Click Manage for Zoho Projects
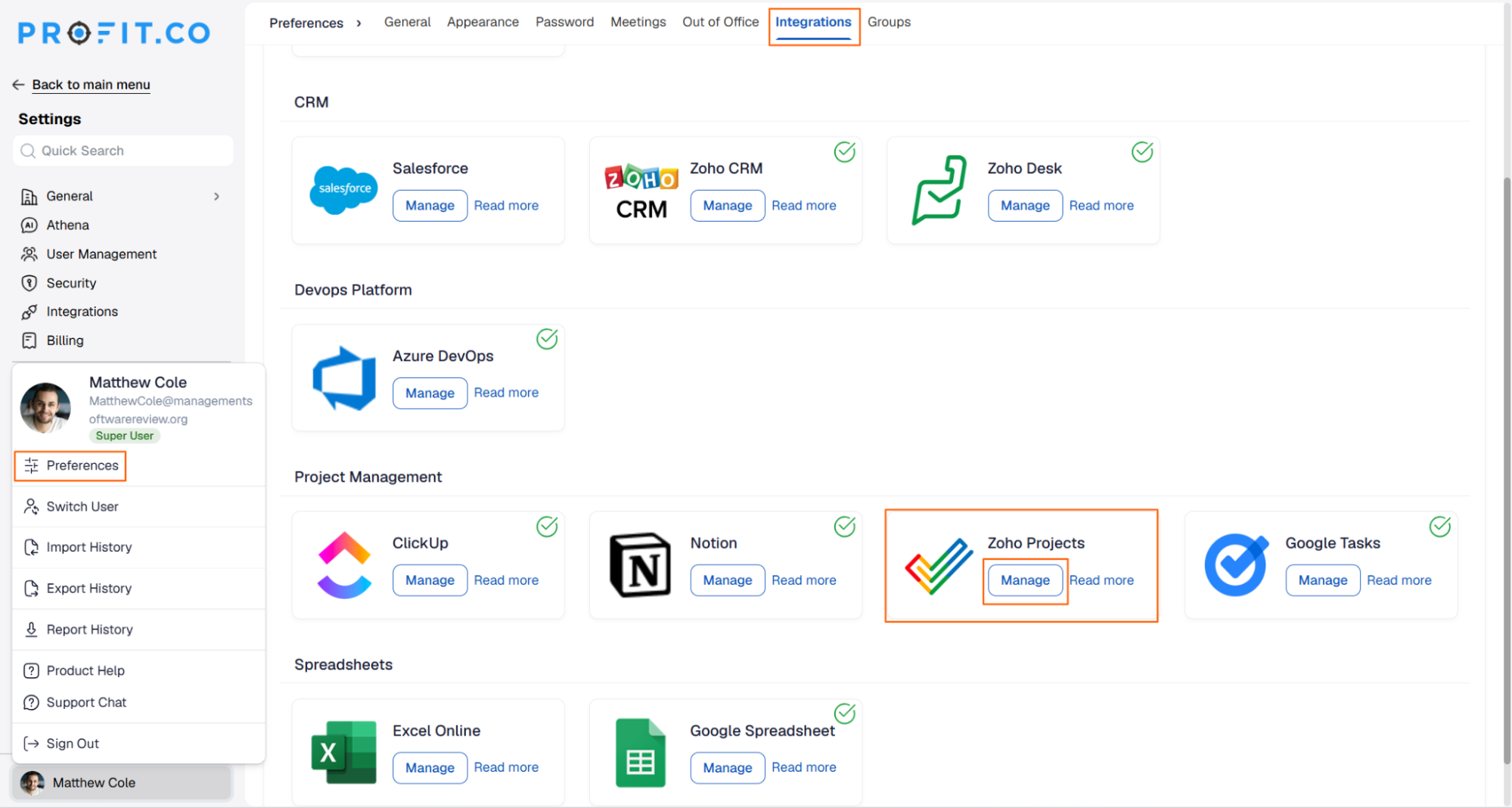The height and width of the screenshot is (808, 1512). [x=1025, y=580]
